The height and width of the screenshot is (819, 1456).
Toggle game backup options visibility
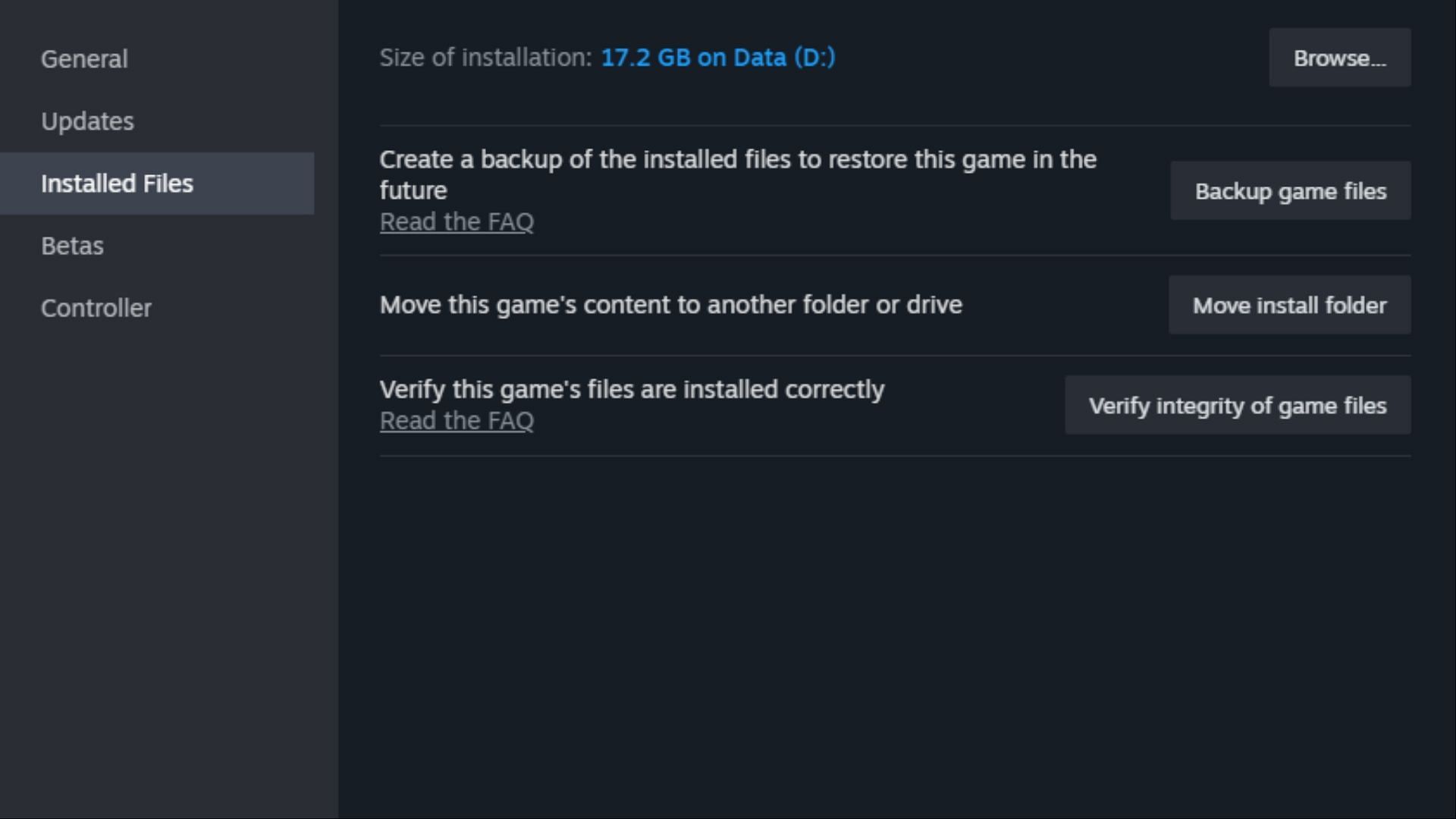(x=1290, y=191)
